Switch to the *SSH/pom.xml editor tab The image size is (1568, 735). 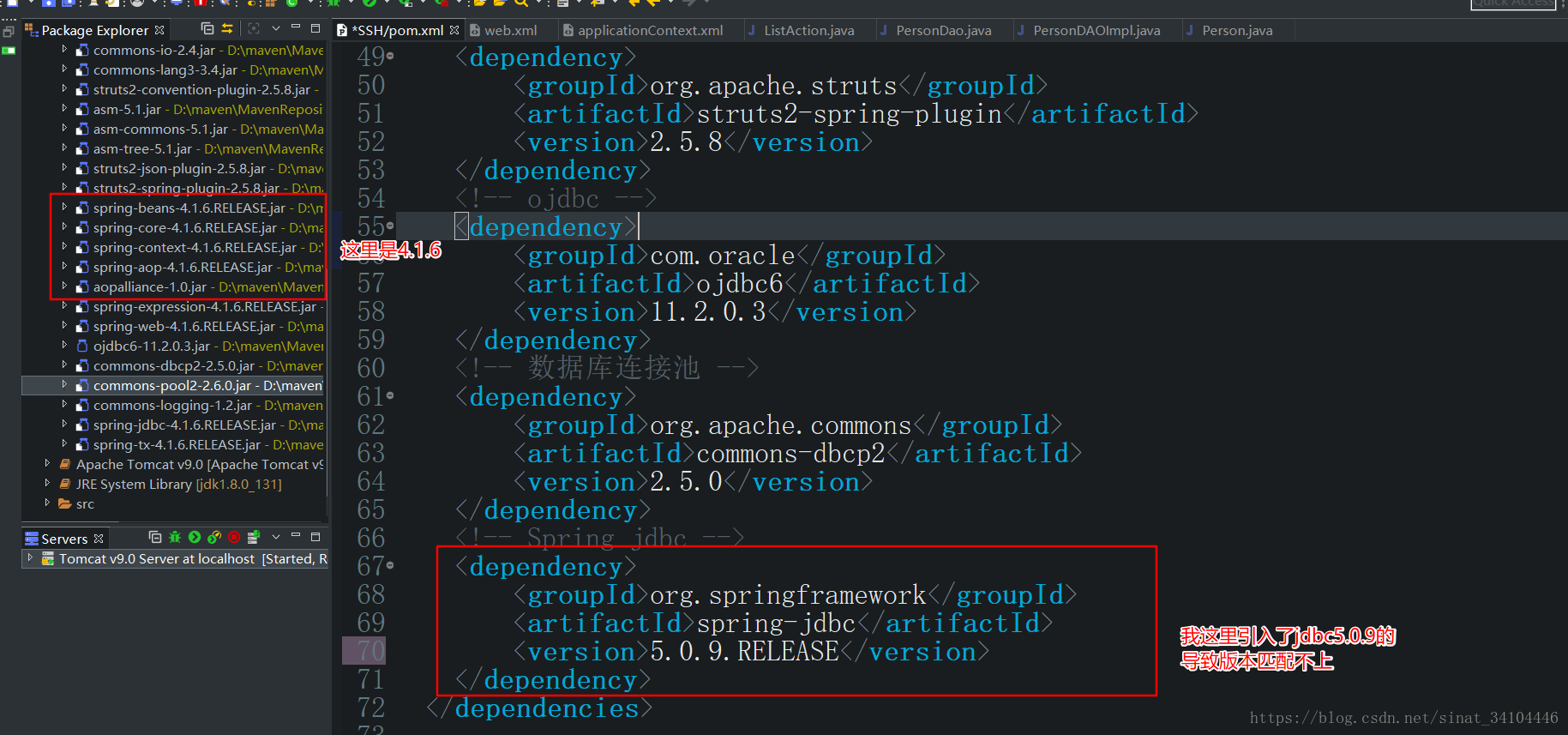point(397,30)
